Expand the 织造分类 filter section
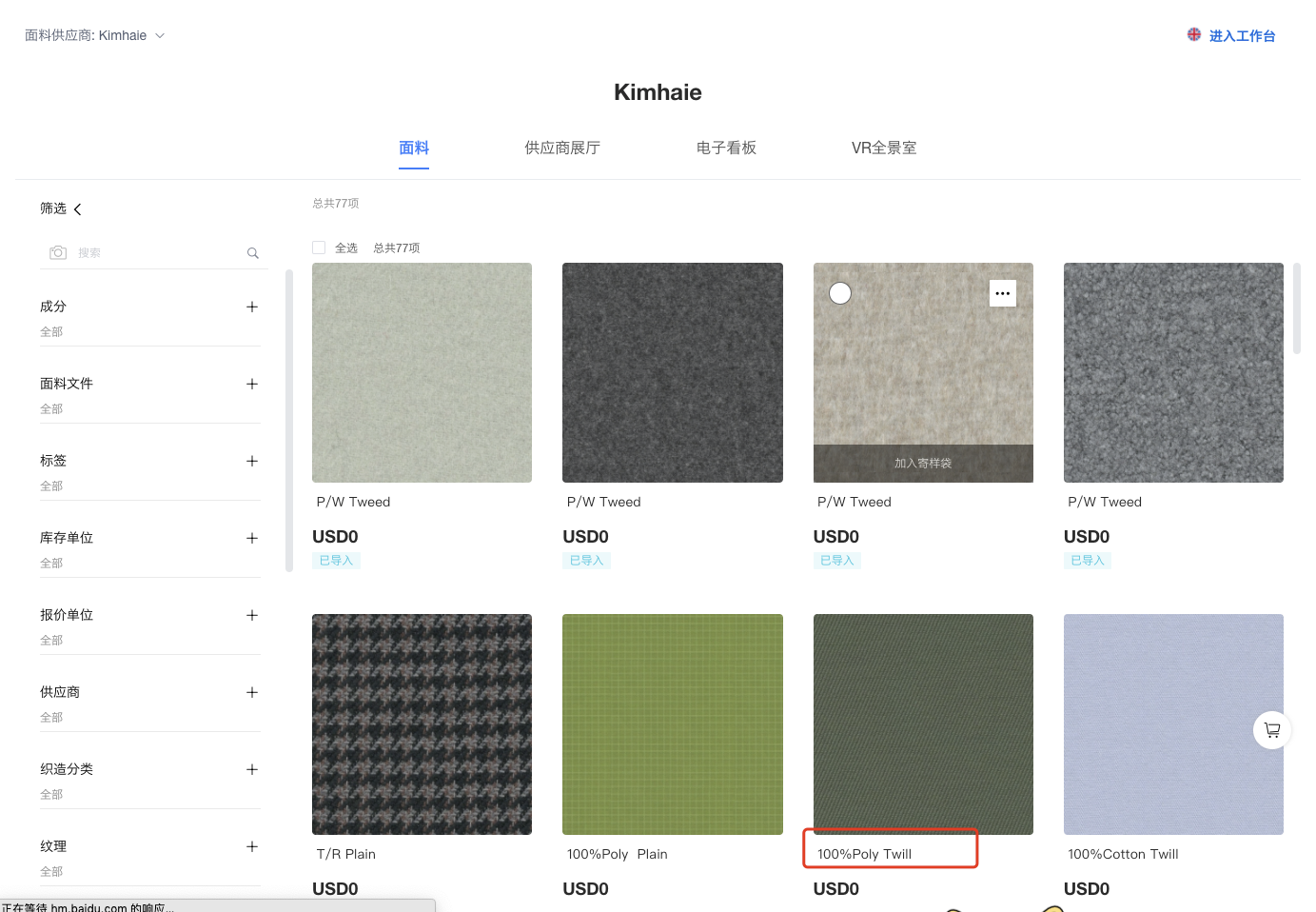 [252, 769]
